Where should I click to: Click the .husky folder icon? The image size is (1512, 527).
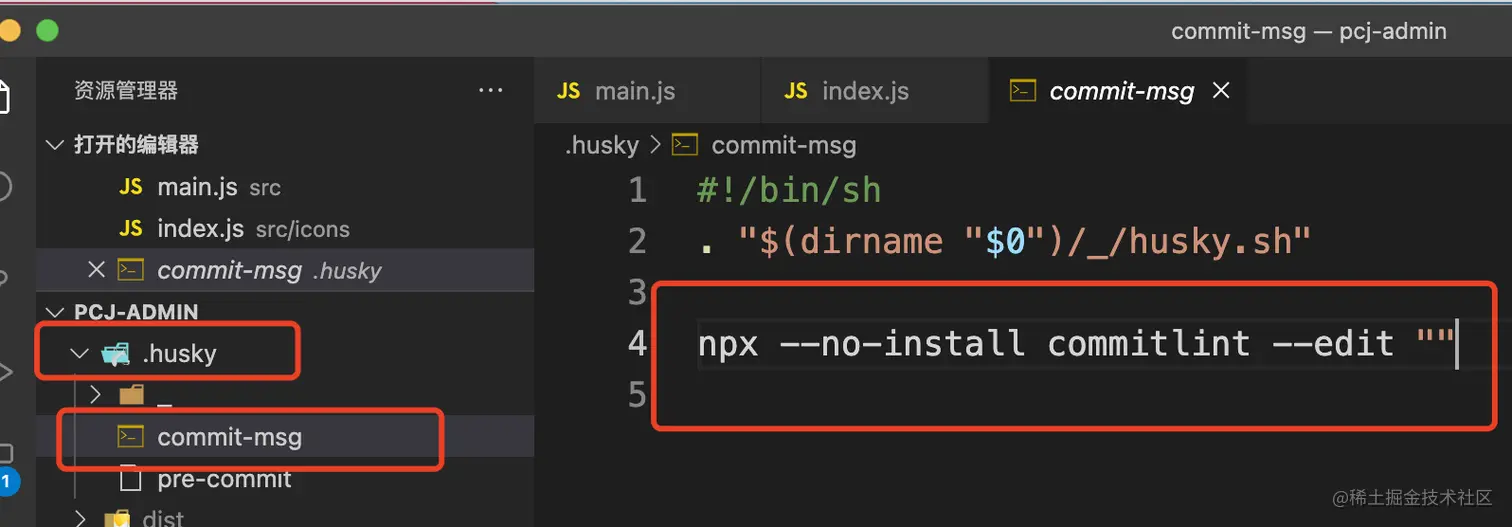coord(116,353)
